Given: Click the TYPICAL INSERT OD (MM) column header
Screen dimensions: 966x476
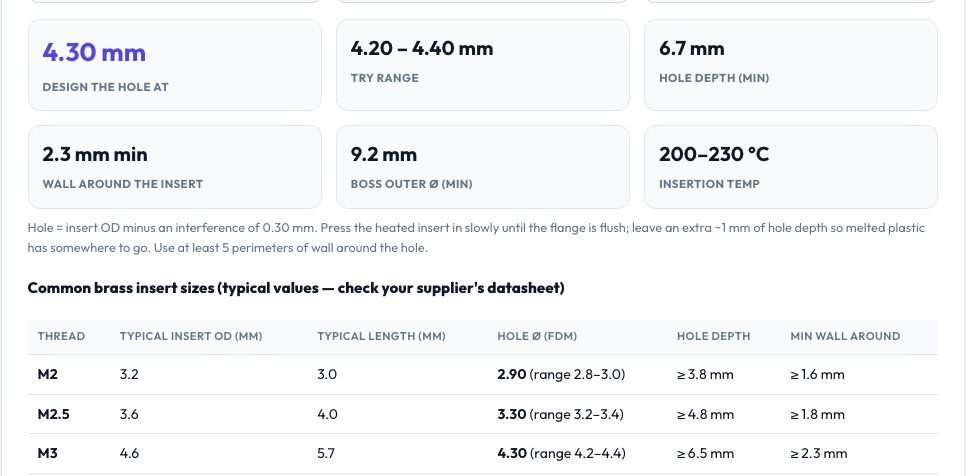Looking at the screenshot, I should pyautogui.click(x=191, y=336).
